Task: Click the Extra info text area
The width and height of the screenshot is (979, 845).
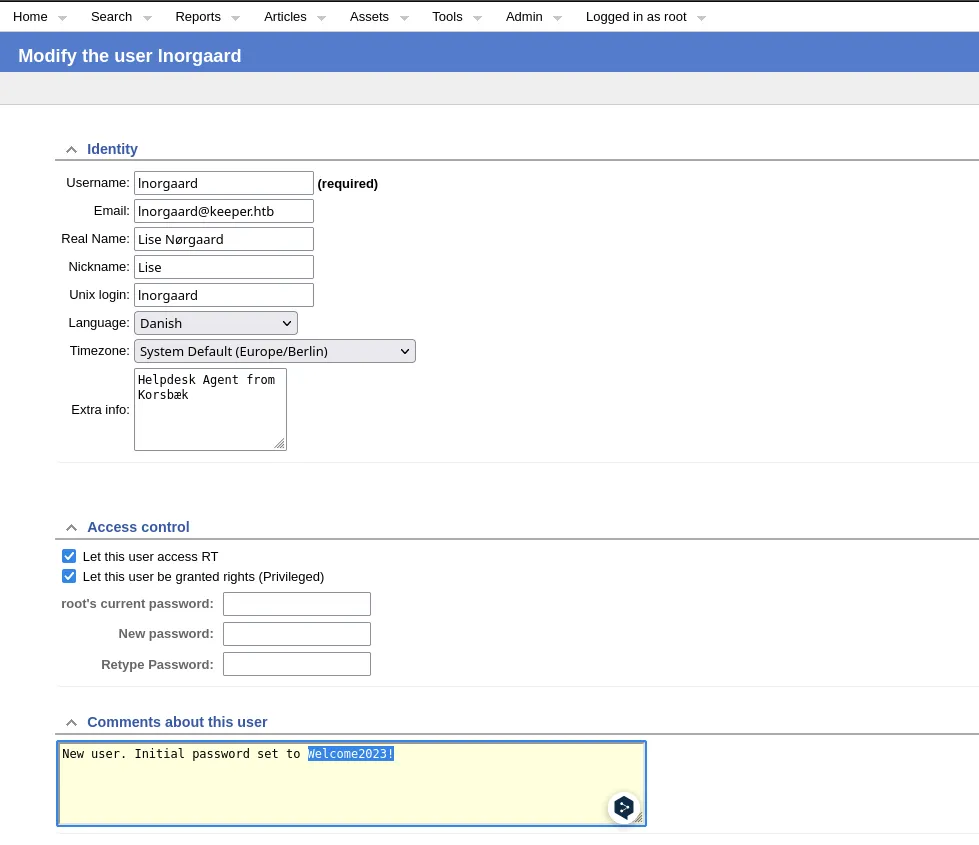Action: [210, 409]
